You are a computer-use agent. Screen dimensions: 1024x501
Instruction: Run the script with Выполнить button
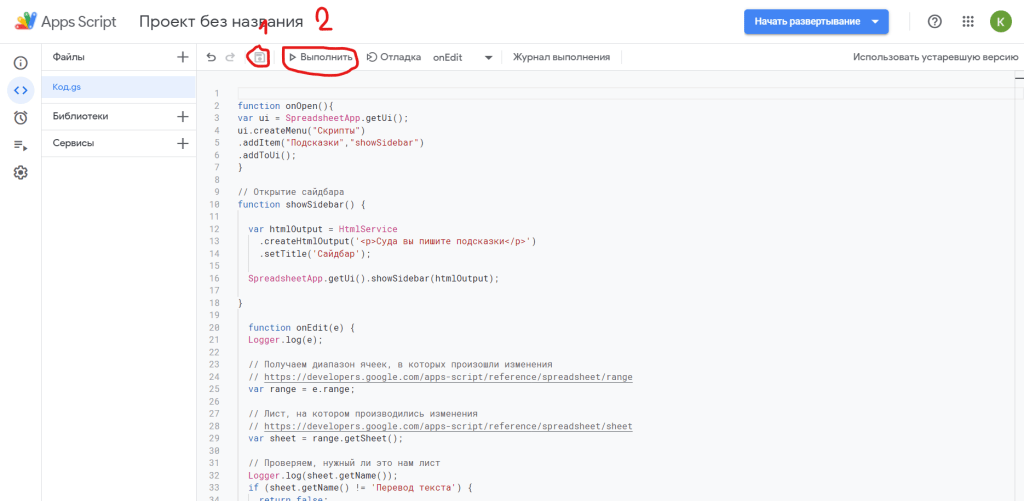(x=321, y=58)
